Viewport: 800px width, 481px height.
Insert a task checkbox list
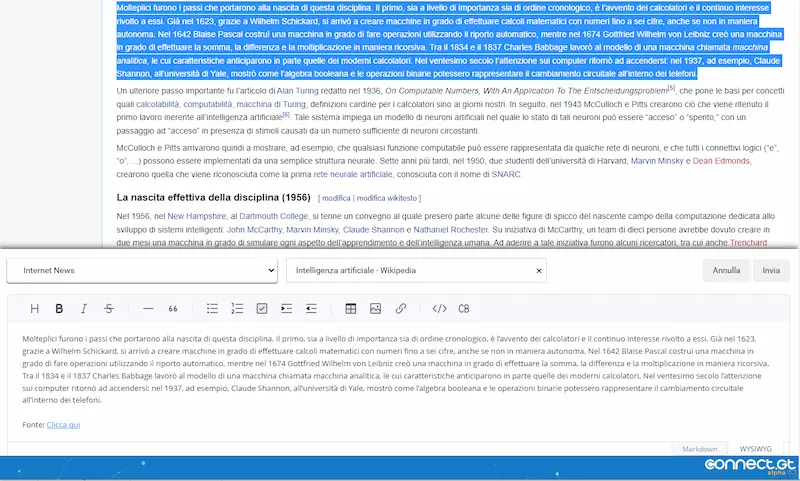tap(262, 309)
